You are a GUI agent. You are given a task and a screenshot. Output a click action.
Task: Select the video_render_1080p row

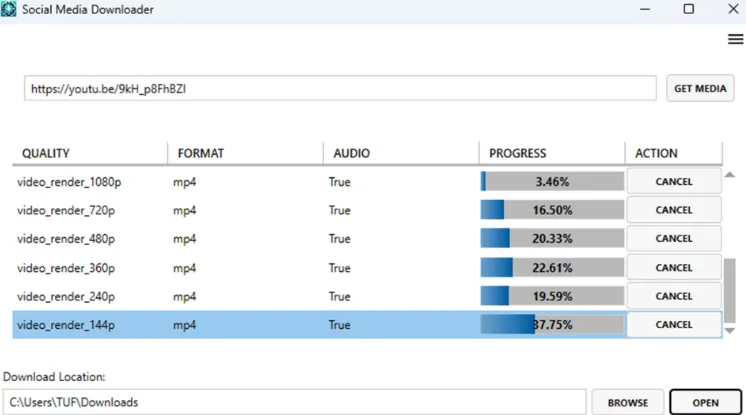point(367,181)
